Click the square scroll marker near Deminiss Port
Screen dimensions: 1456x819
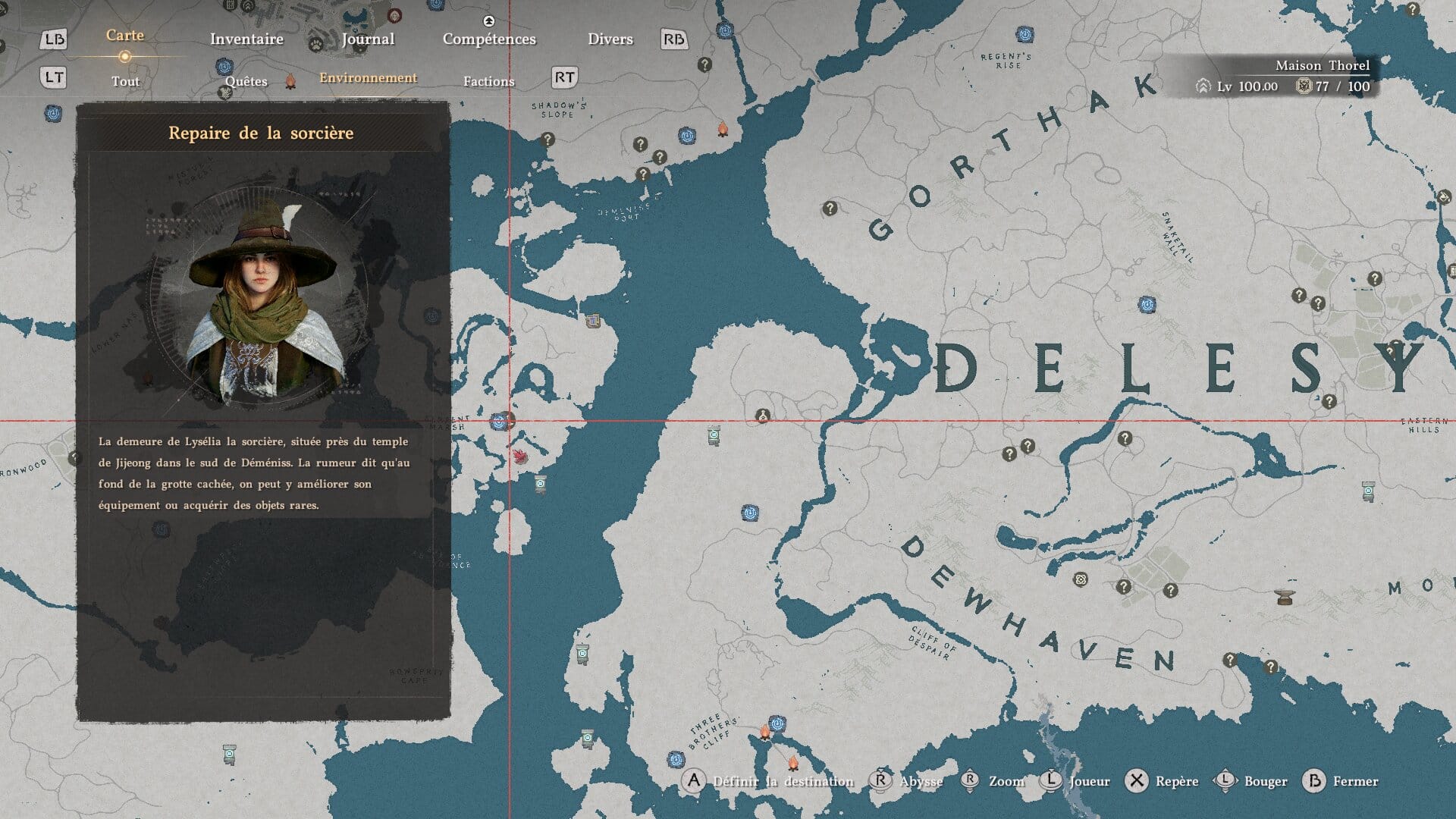click(x=593, y=320)
